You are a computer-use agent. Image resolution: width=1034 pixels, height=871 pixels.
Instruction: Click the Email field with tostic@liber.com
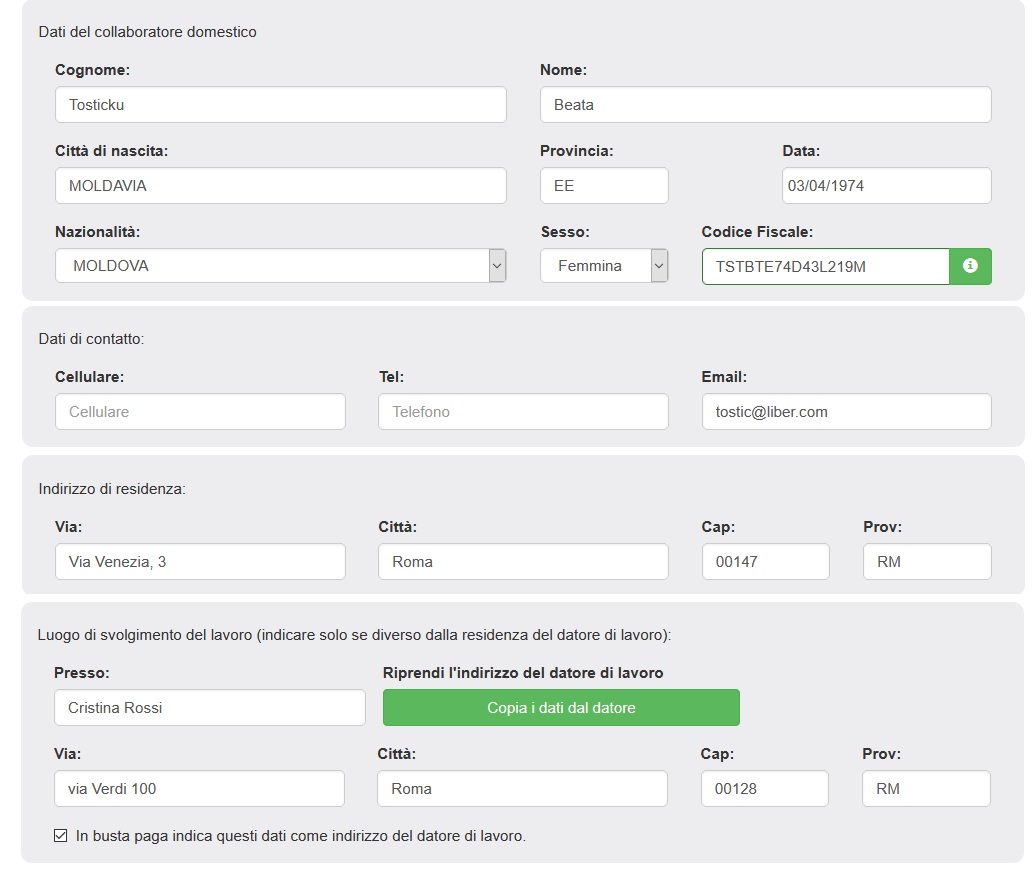(846, 412)
